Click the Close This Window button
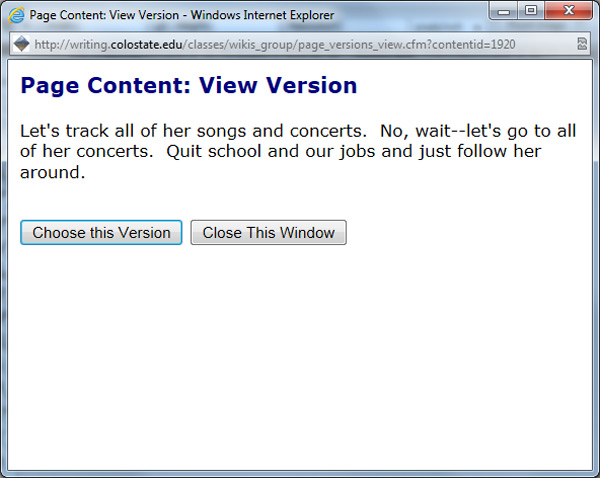This screenshot has width=600, height=478. pos(269,232)
